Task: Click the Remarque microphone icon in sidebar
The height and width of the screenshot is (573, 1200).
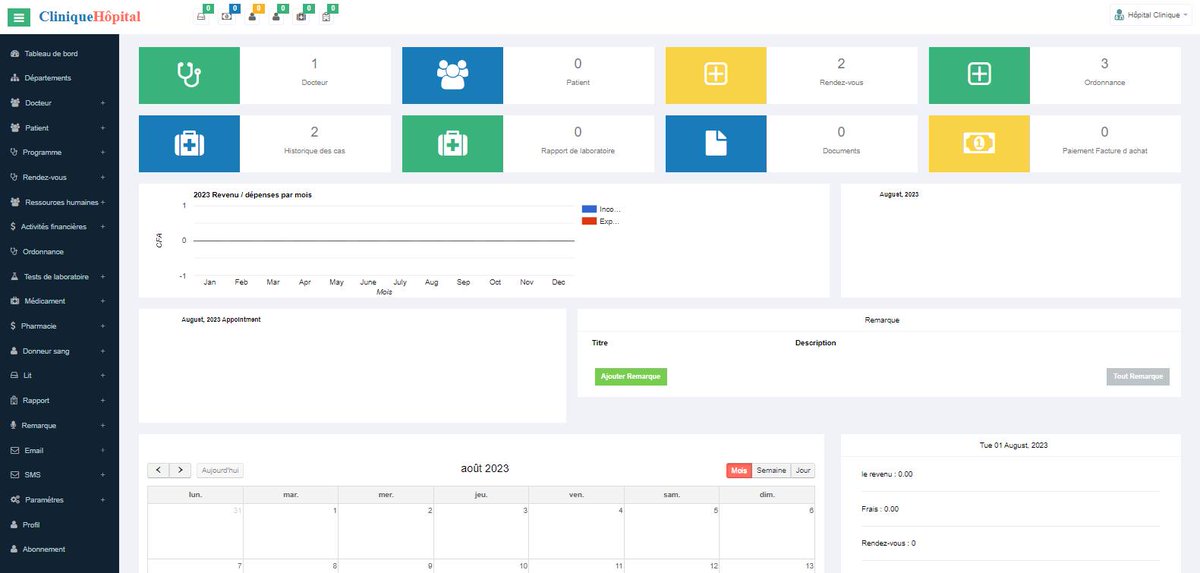Action: (x=14, y=425)
